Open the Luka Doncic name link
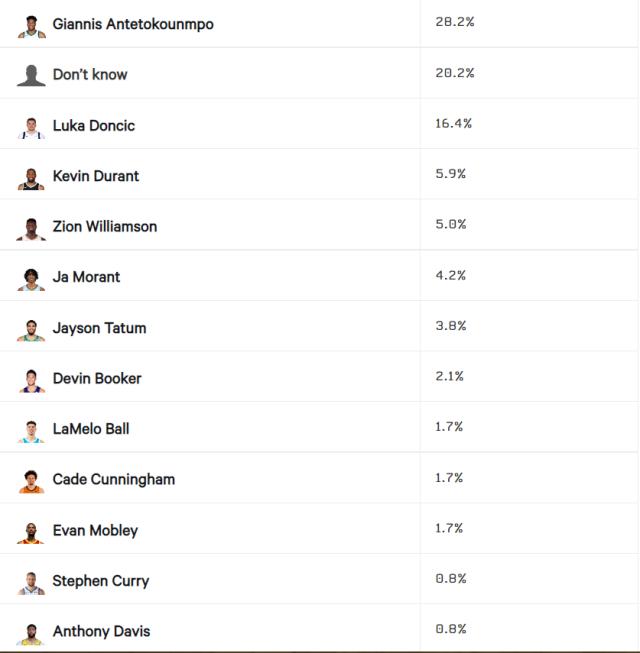 click(x=94, y=125)
